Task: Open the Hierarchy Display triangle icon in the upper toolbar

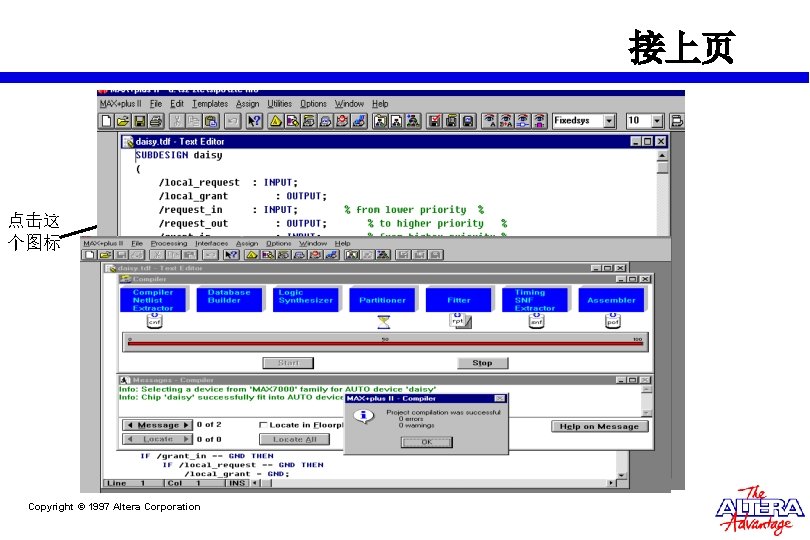Action: 276,121
